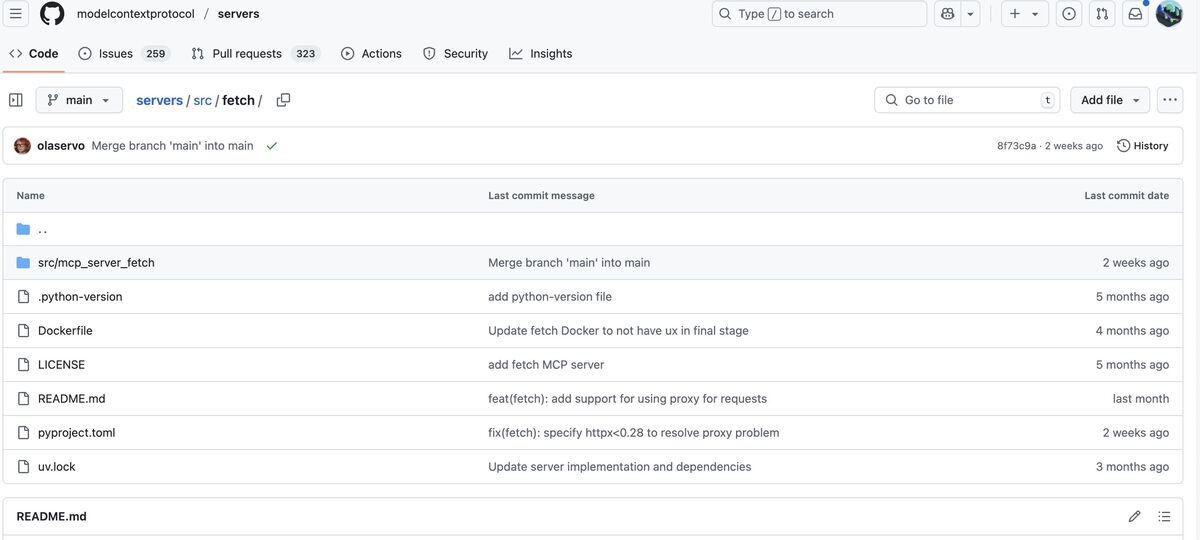The height and width of the screenshot is (540, 1200).
Task: Open pull requests icon in top bar
Action: pyautogui.click(x=1102, y=14)
